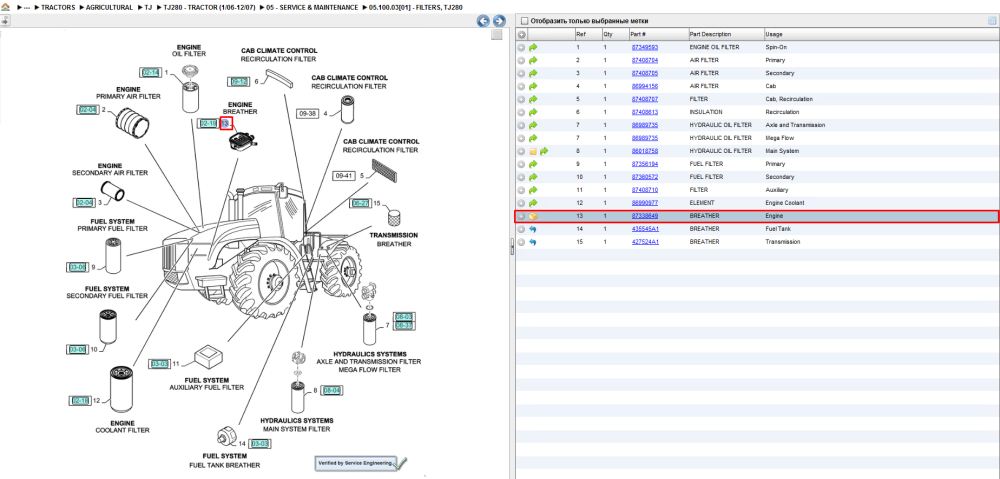
Task: Expand the '...' breadcrumb segment
Action: click(27, 7)
